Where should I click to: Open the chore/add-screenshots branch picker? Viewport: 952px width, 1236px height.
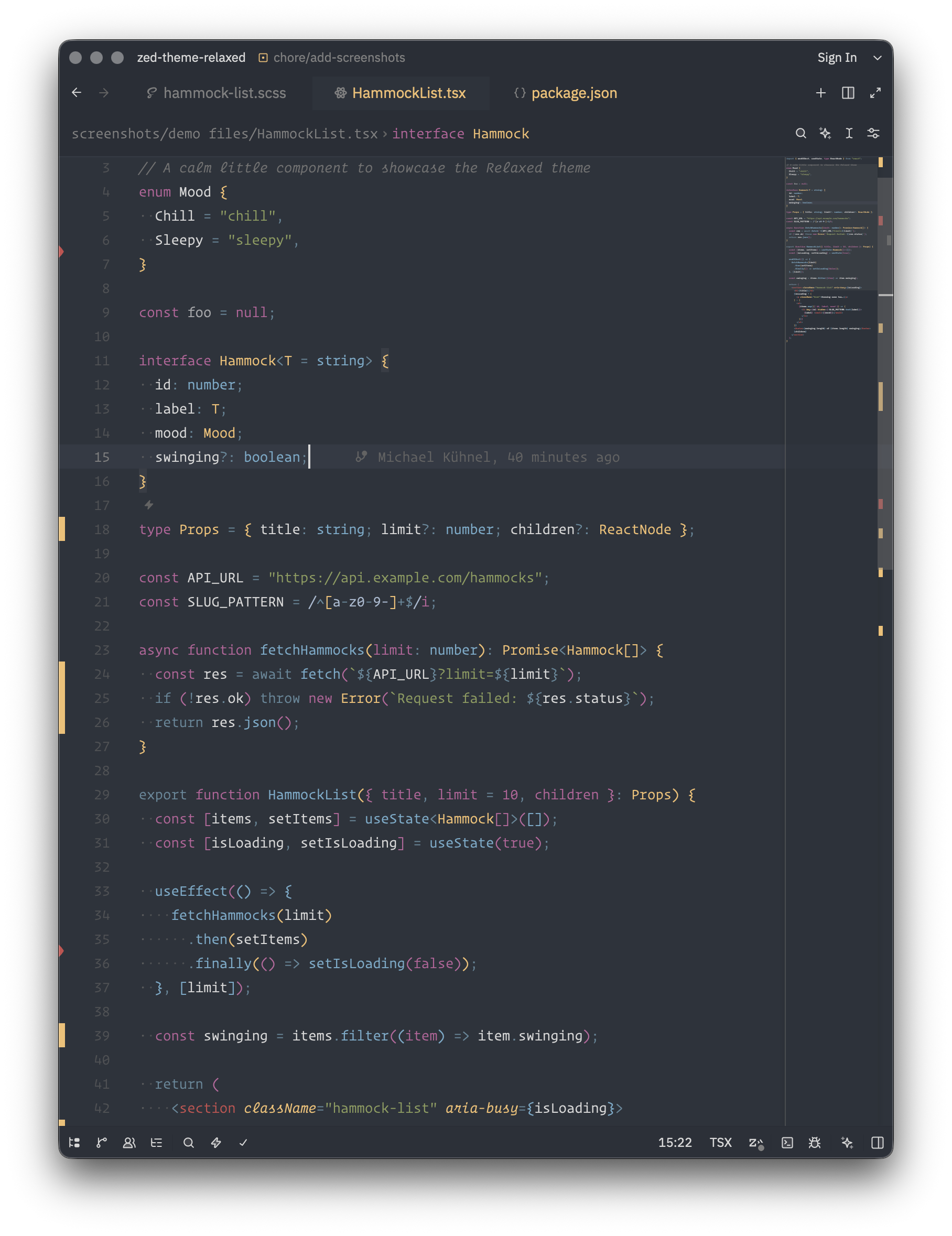pos(332,58)
